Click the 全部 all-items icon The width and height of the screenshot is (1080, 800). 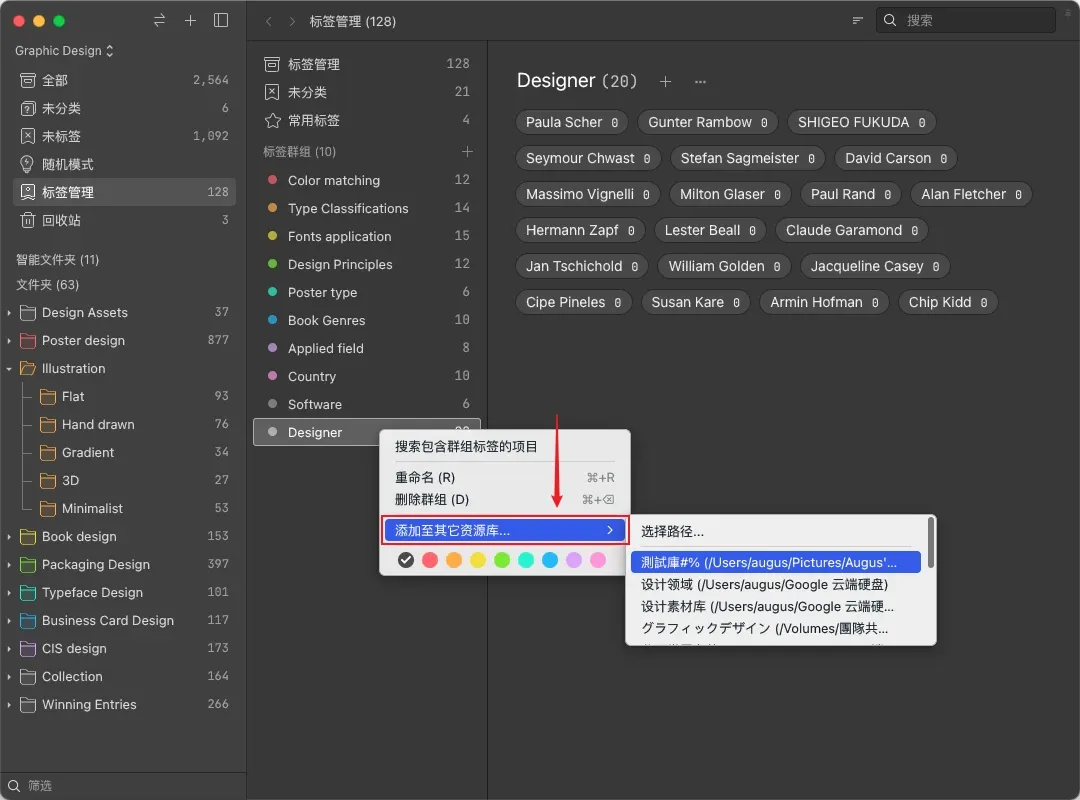tap(28, 81)
